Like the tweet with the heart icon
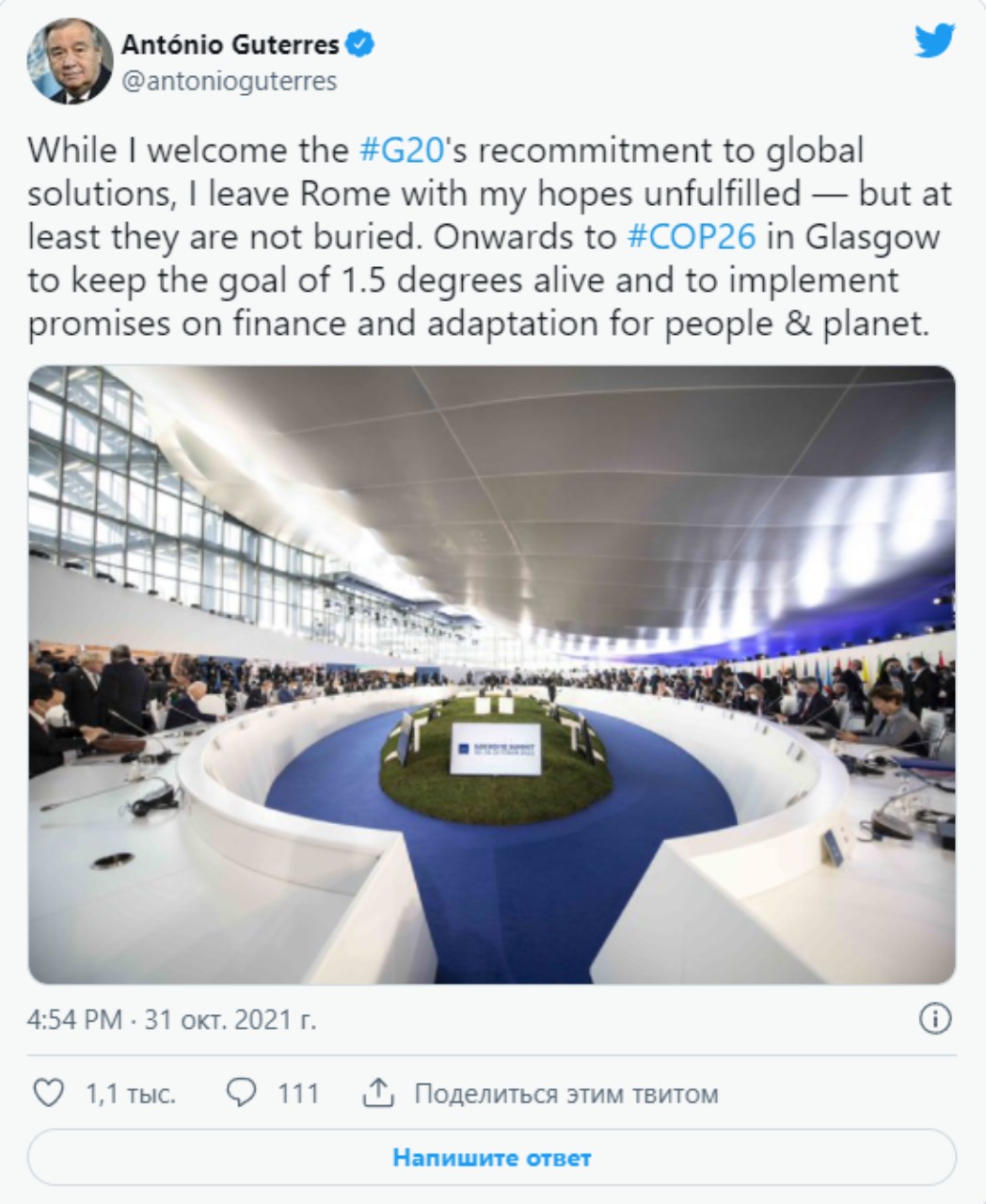This screenshot has height=1204, width=986. [49, 1093]
